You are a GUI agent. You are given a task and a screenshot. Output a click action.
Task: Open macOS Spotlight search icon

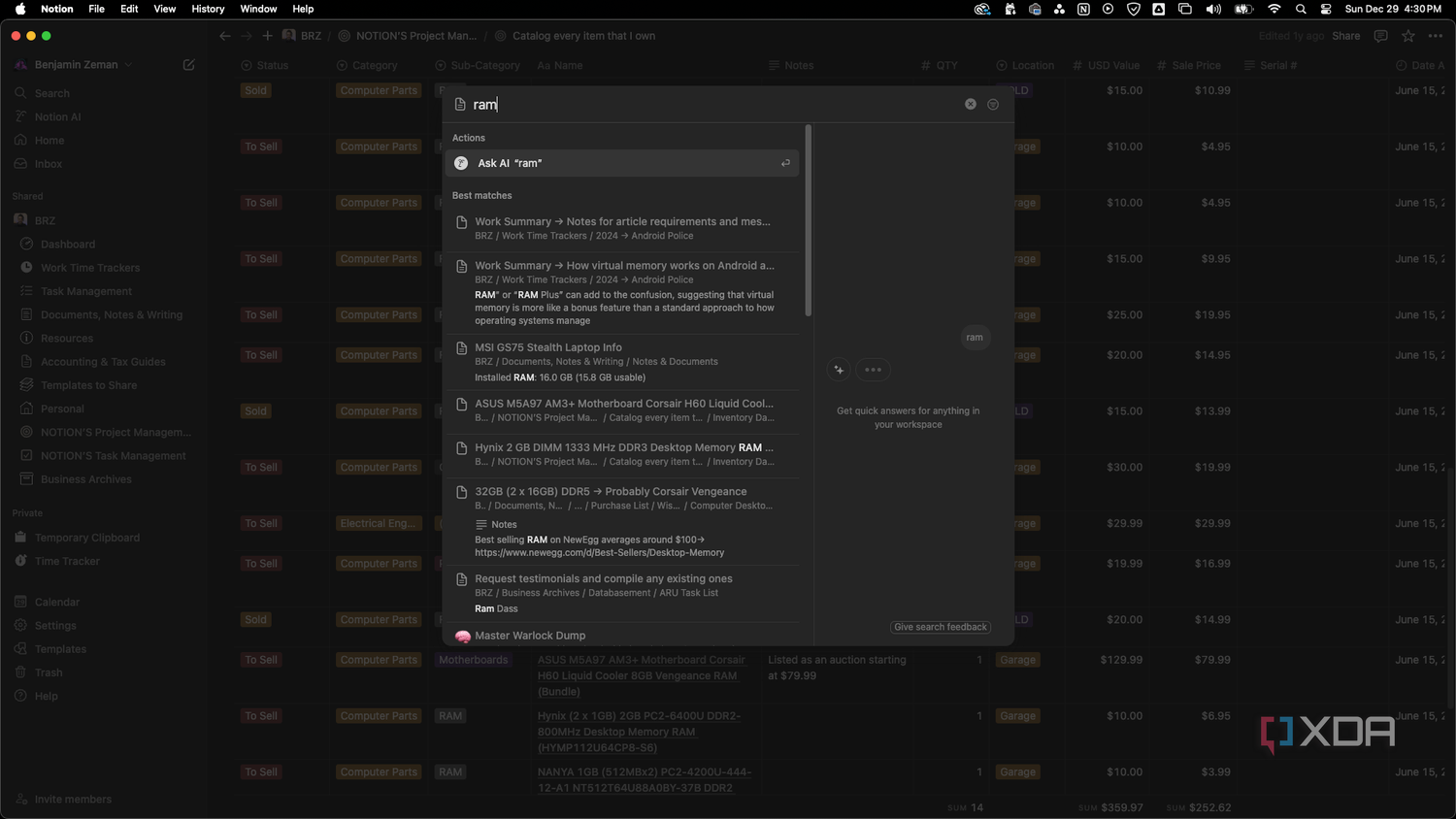(1301, 9)
